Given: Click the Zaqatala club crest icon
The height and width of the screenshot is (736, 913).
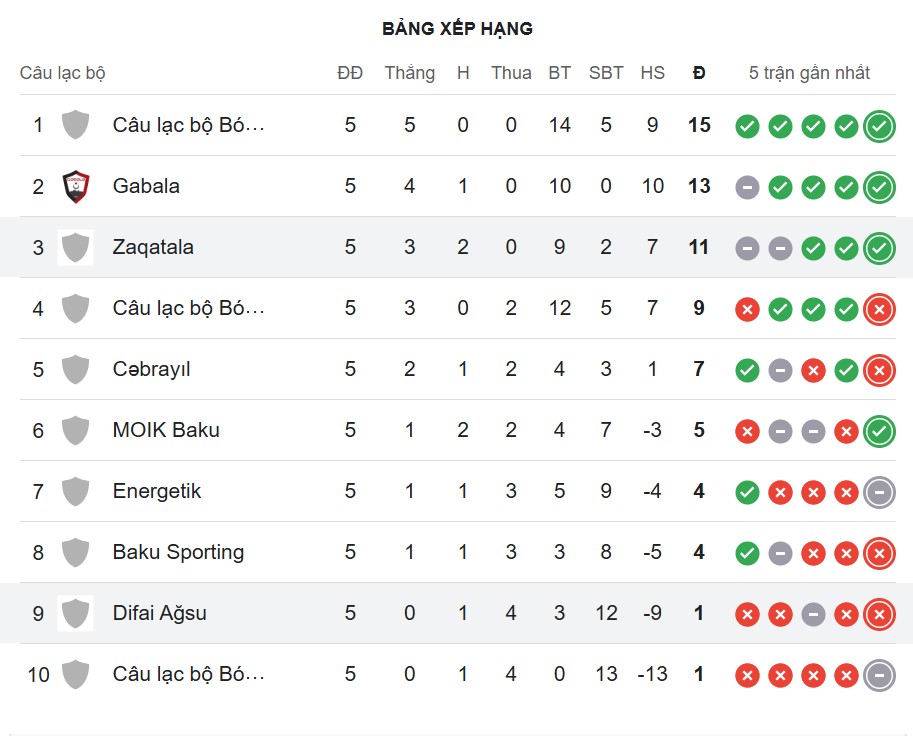Looking at the screenshot, I should click(76, 247).
